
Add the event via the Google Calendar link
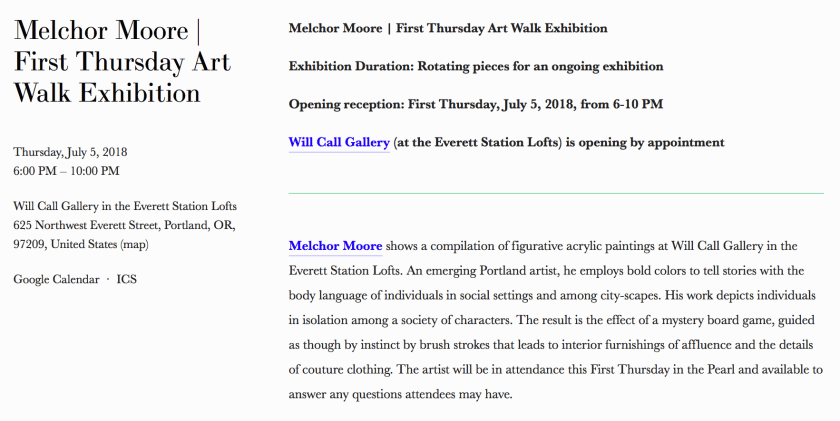tap(56, 279)
